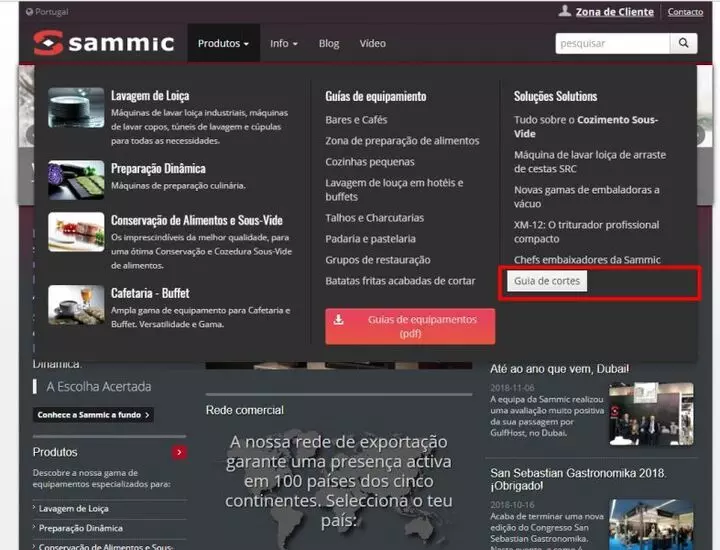Open Novas gamas de embaladoras a vácuo
720x550 pixels.
587,196
